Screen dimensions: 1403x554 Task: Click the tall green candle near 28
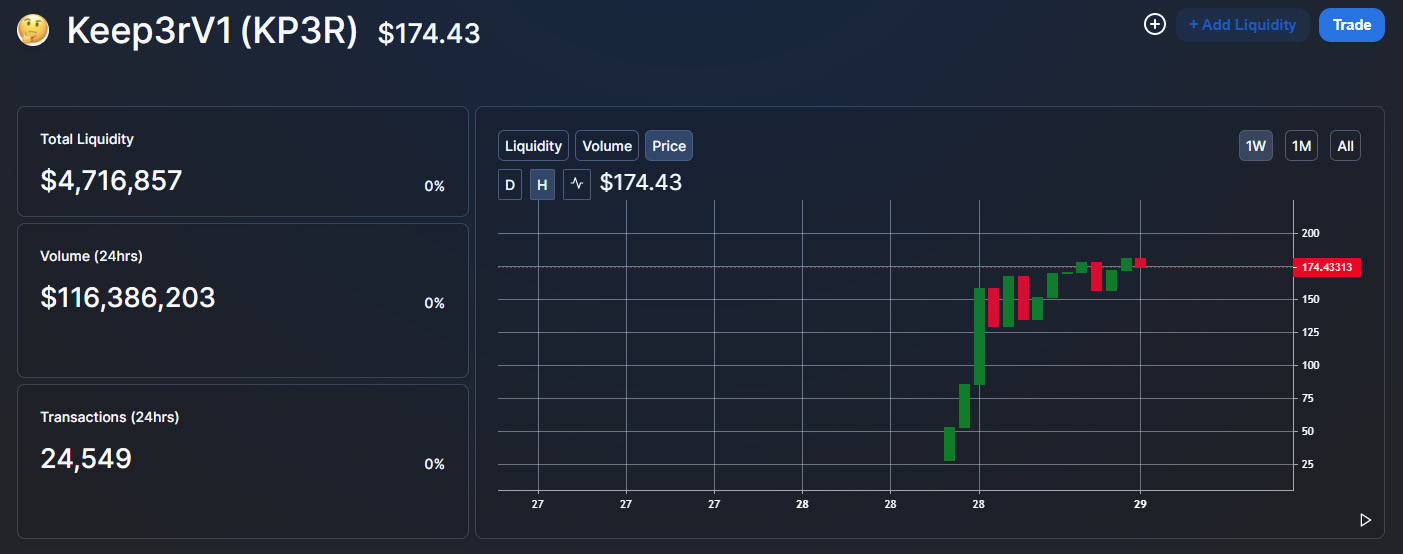979,336
